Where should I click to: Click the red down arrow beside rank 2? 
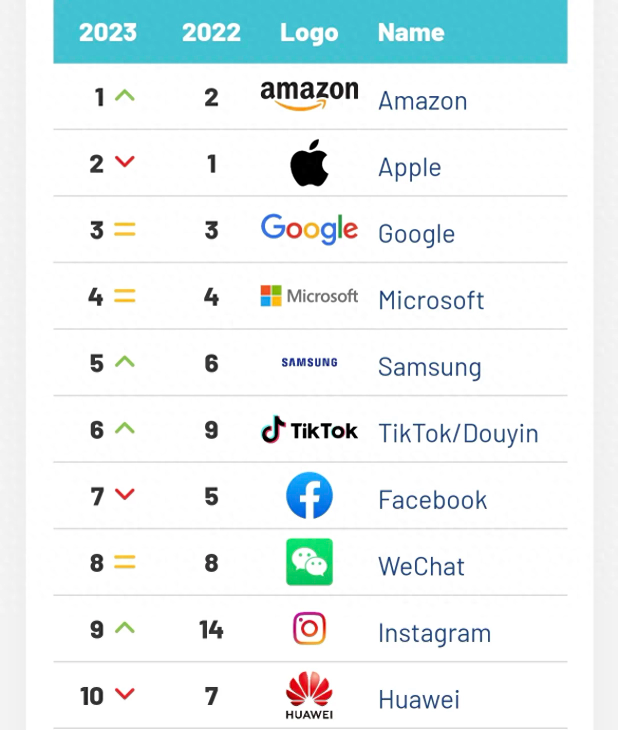point(125,162)
